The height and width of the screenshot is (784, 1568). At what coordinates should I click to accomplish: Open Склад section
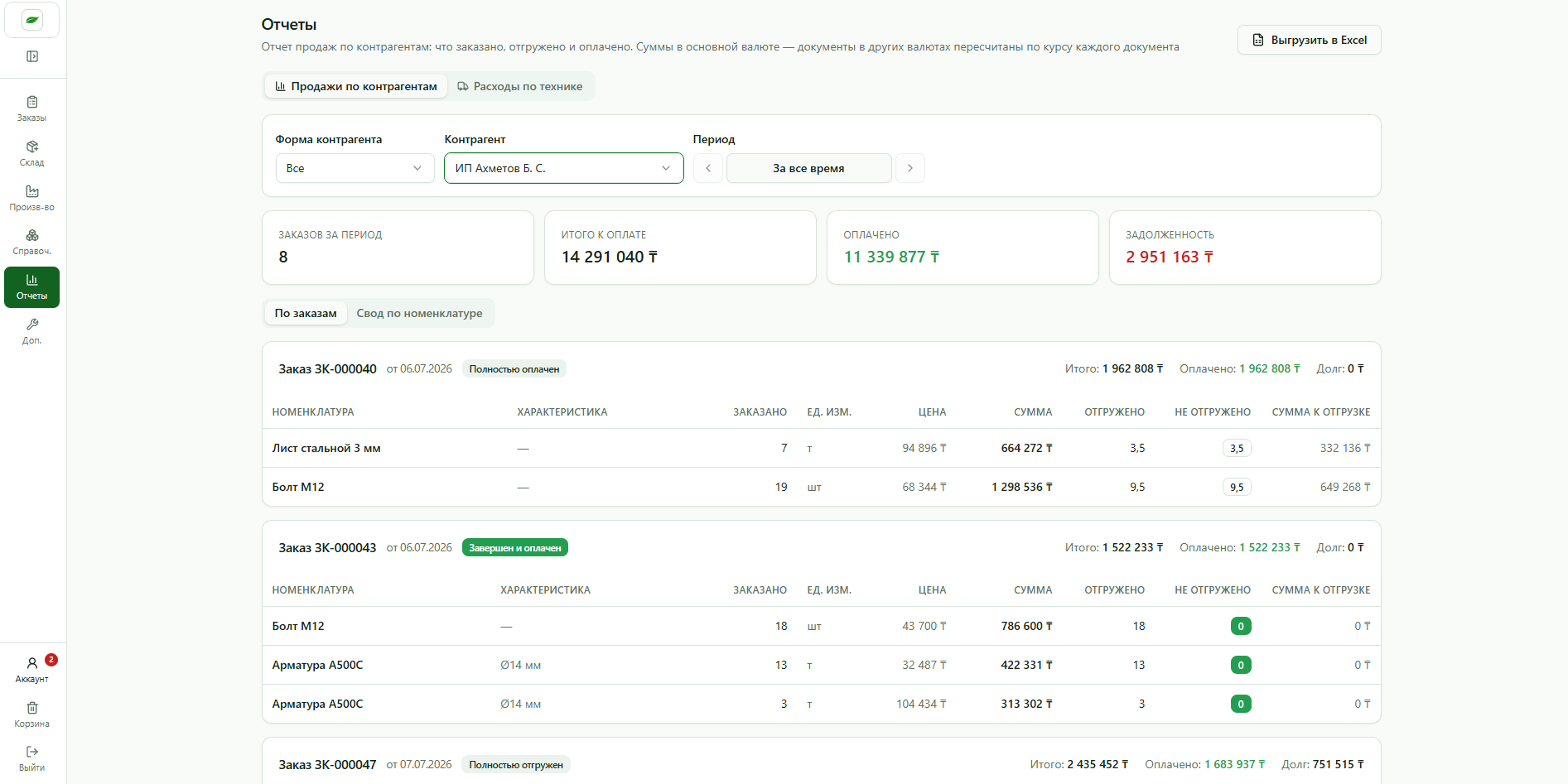pos(32,153)
